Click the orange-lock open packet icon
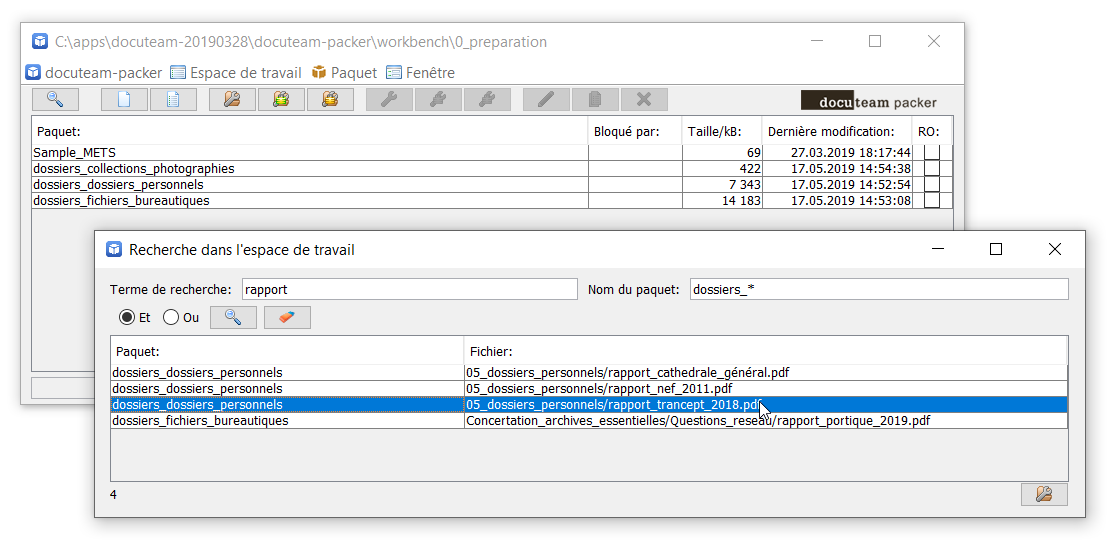The width and height of the screenshot is (1112, 543). tap(330, 100)
